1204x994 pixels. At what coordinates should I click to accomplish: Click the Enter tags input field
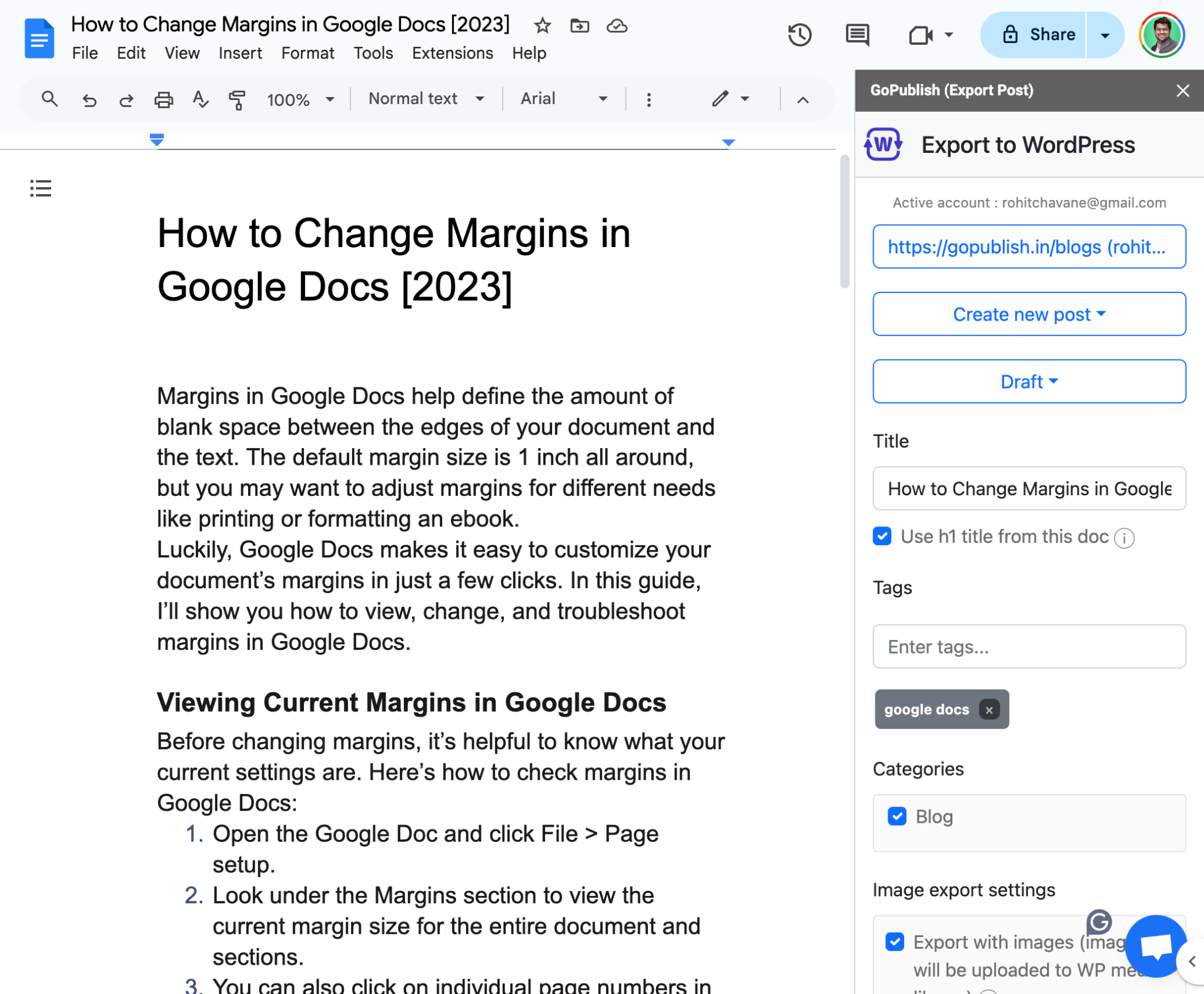click(1029, 646)
